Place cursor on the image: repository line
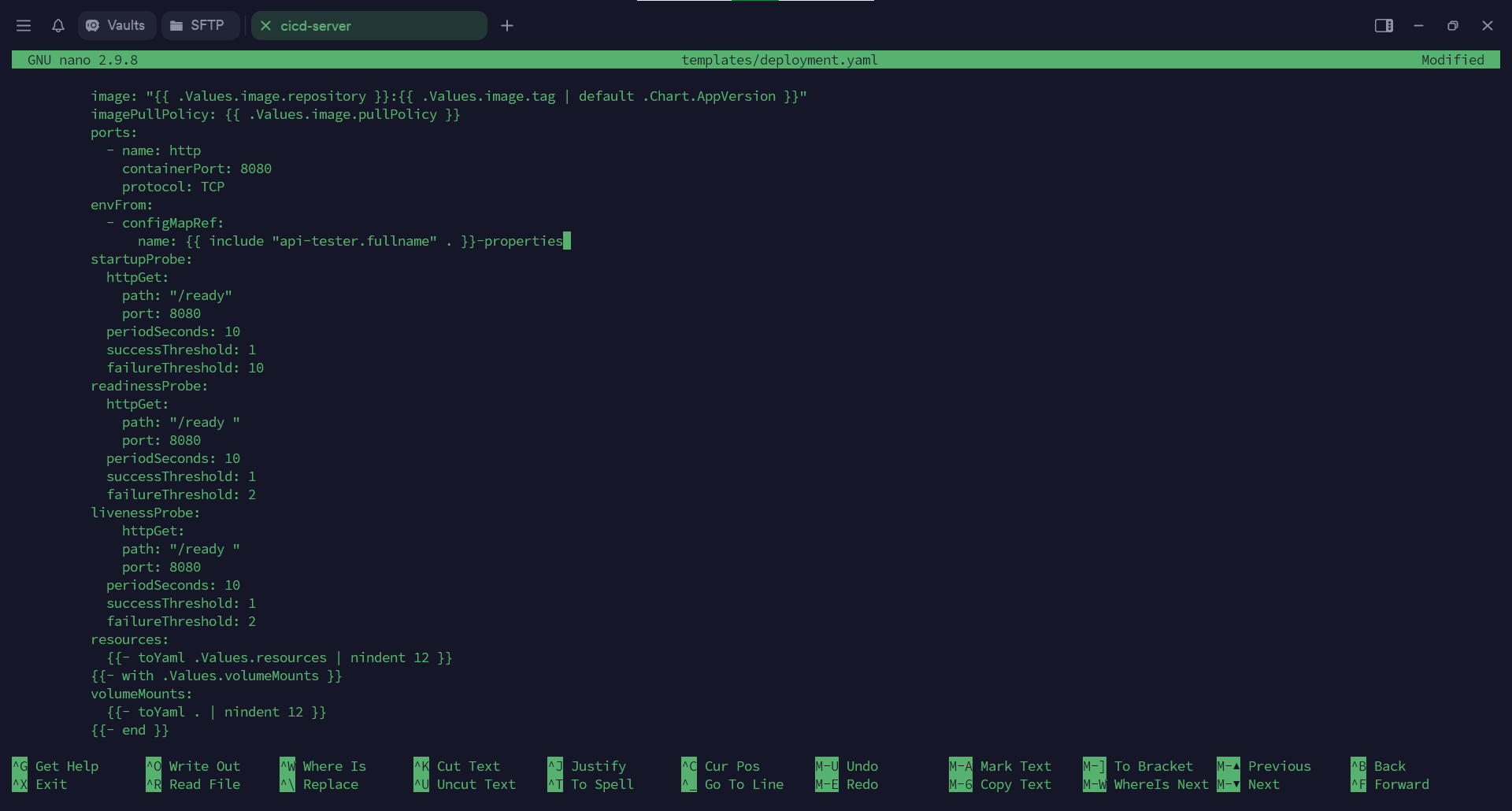The height and width of the screenshot is (811, 1512). coord(449,96)
